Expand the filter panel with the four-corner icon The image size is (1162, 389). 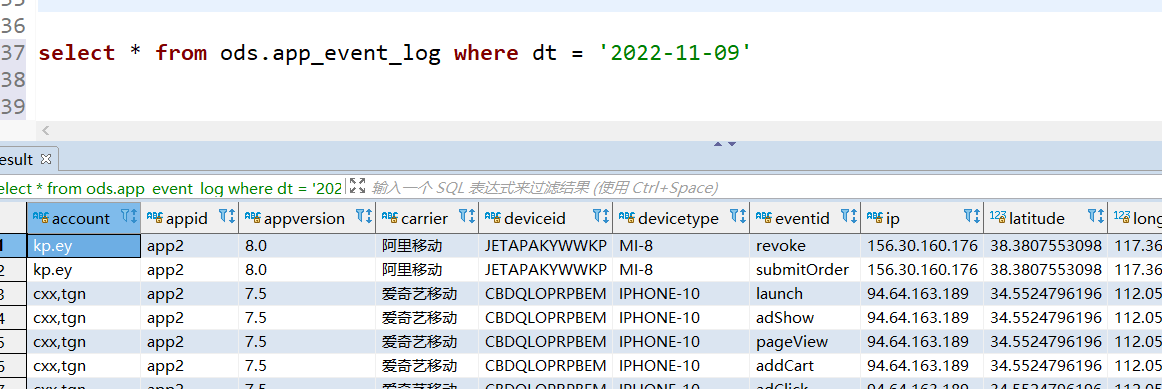click(x=357, y=186)
